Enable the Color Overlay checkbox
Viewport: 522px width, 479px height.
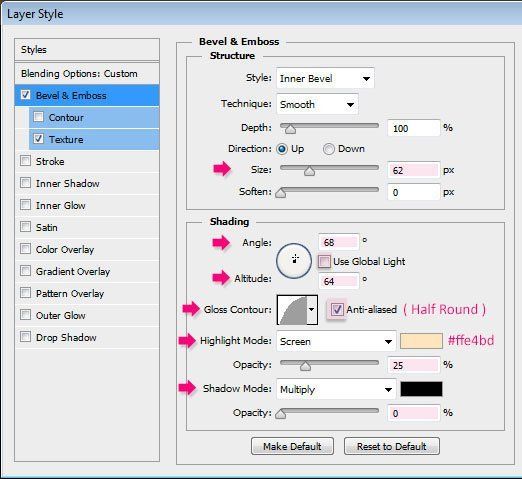pyautogui.click(x=25, y=249)
